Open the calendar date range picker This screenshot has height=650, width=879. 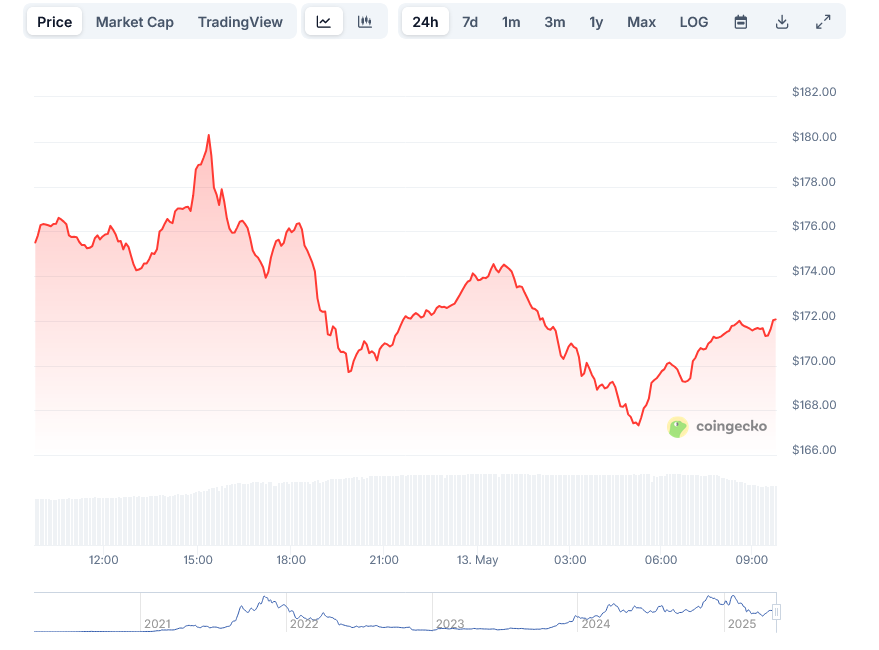741,22
